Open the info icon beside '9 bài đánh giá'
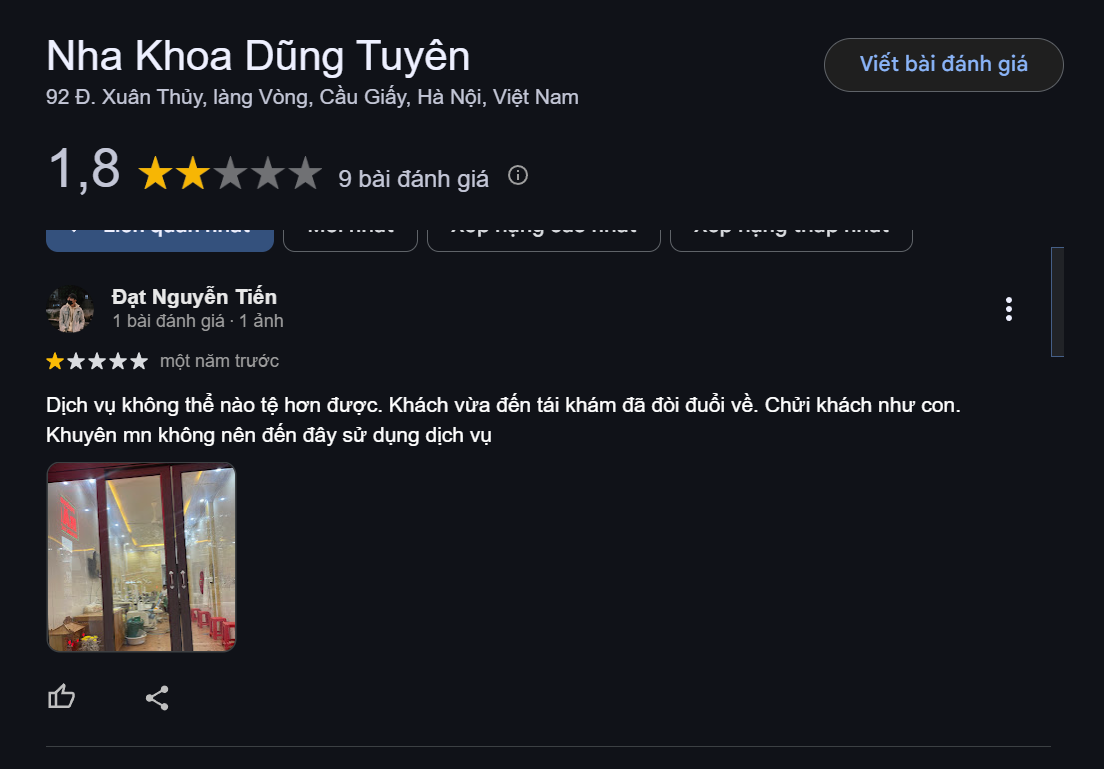The height and width of the screenshot is (769, 1104). click(518, 175)
